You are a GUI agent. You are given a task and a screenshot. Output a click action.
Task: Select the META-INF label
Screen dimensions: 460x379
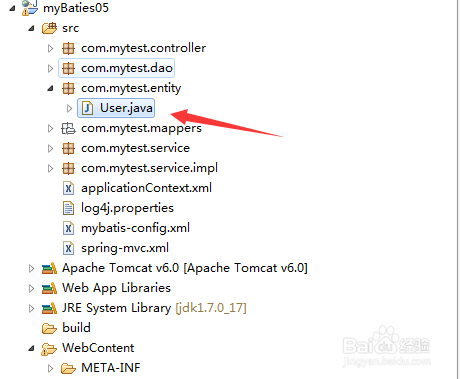point(111,368)
